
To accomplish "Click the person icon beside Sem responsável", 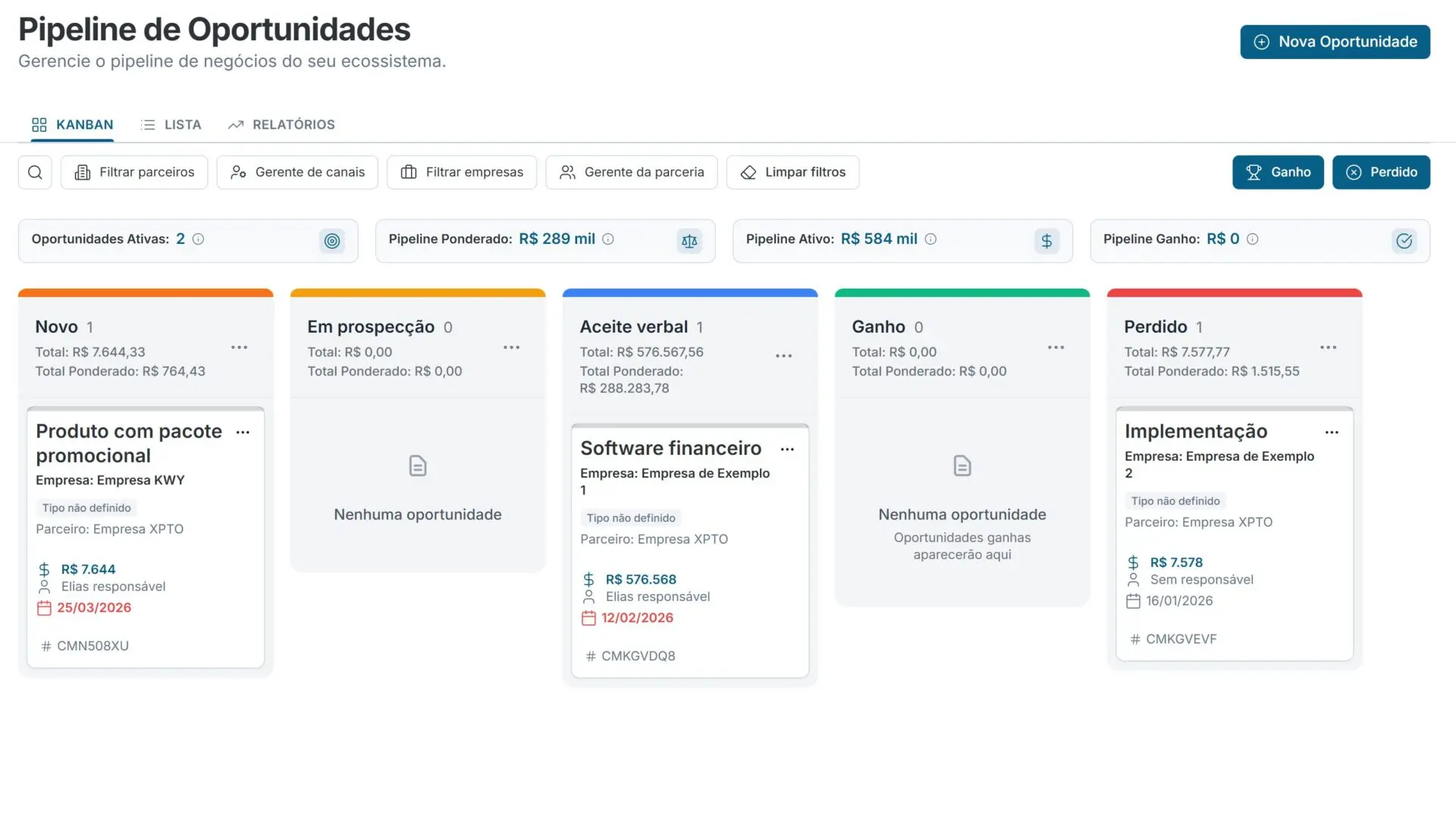I will pyautogui.click(x=1133, y=580).
